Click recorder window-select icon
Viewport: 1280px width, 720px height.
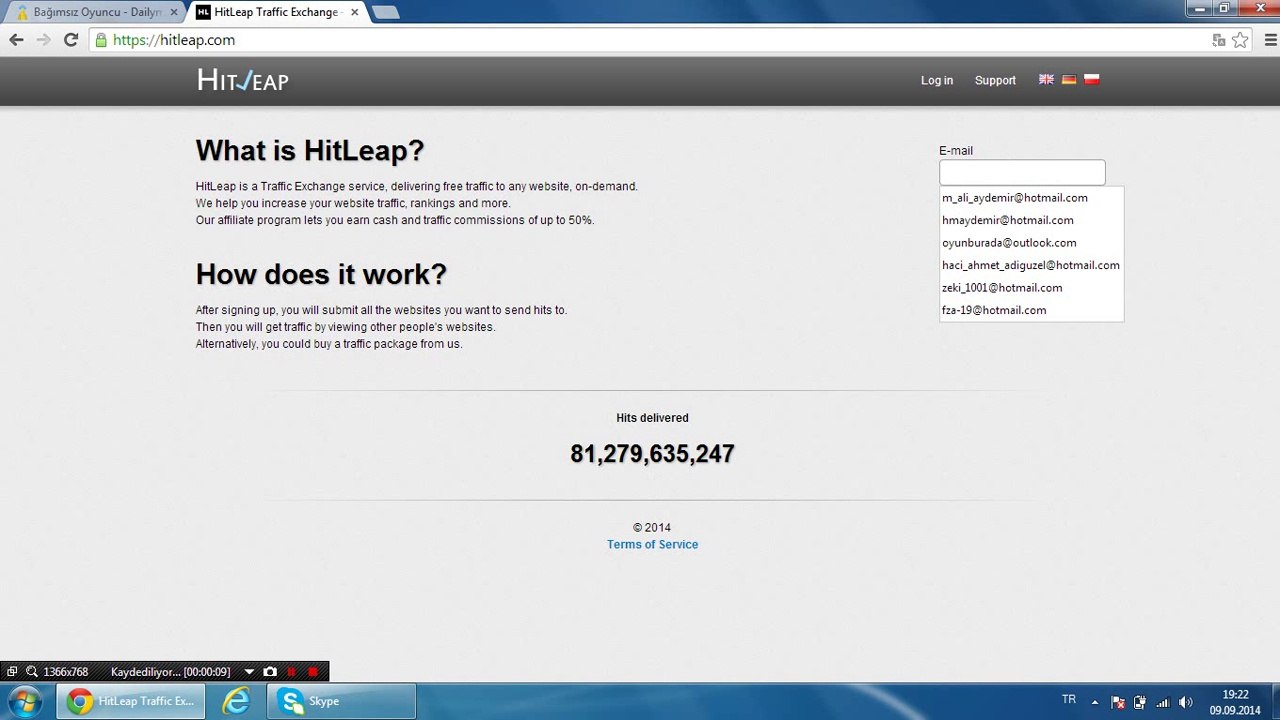tap(12, 672)
